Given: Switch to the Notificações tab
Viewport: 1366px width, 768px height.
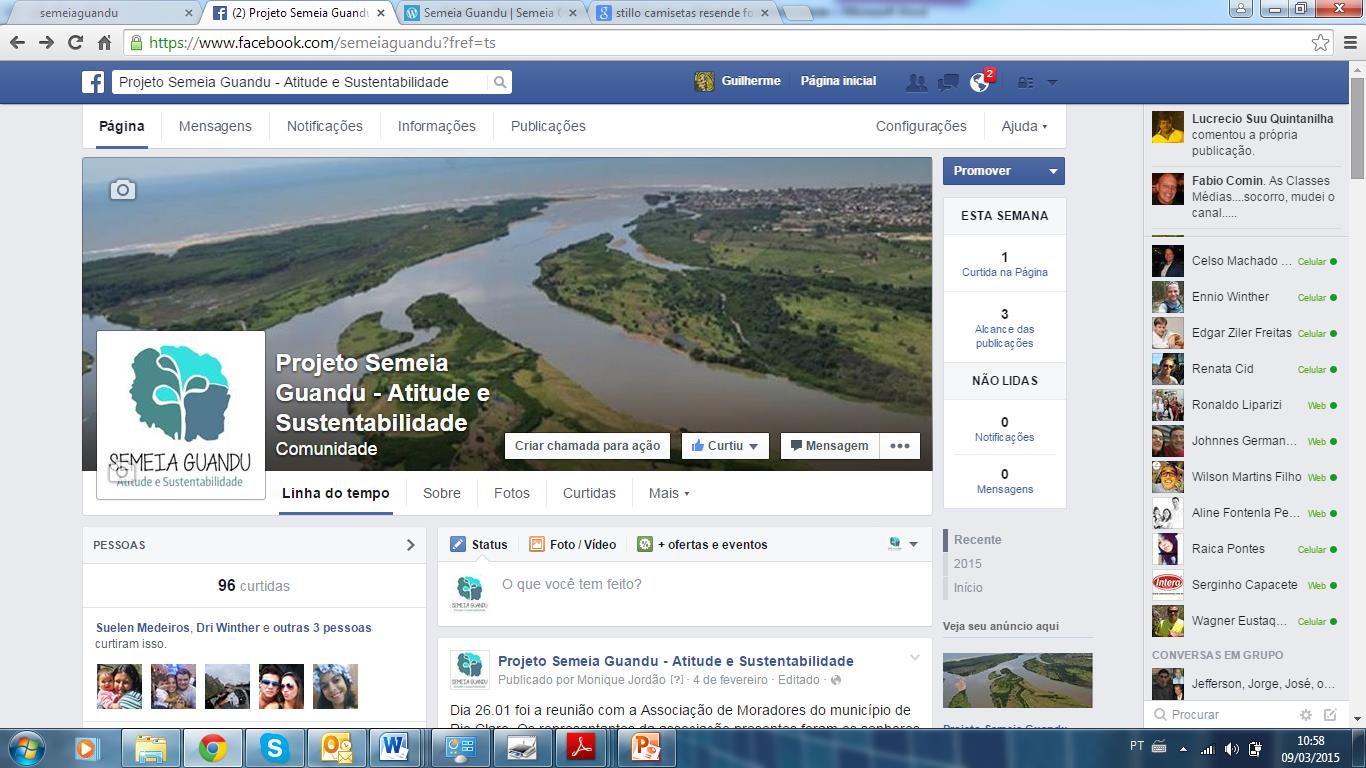Looking at the screenshot, I should pyautogui.click(x=325, y=126).
